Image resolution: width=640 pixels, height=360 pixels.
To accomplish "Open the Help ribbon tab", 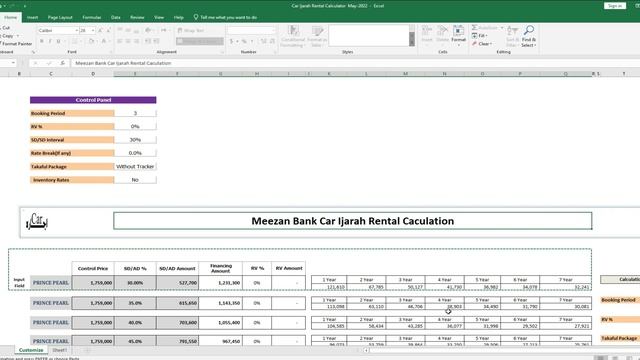I will [178, 18].
